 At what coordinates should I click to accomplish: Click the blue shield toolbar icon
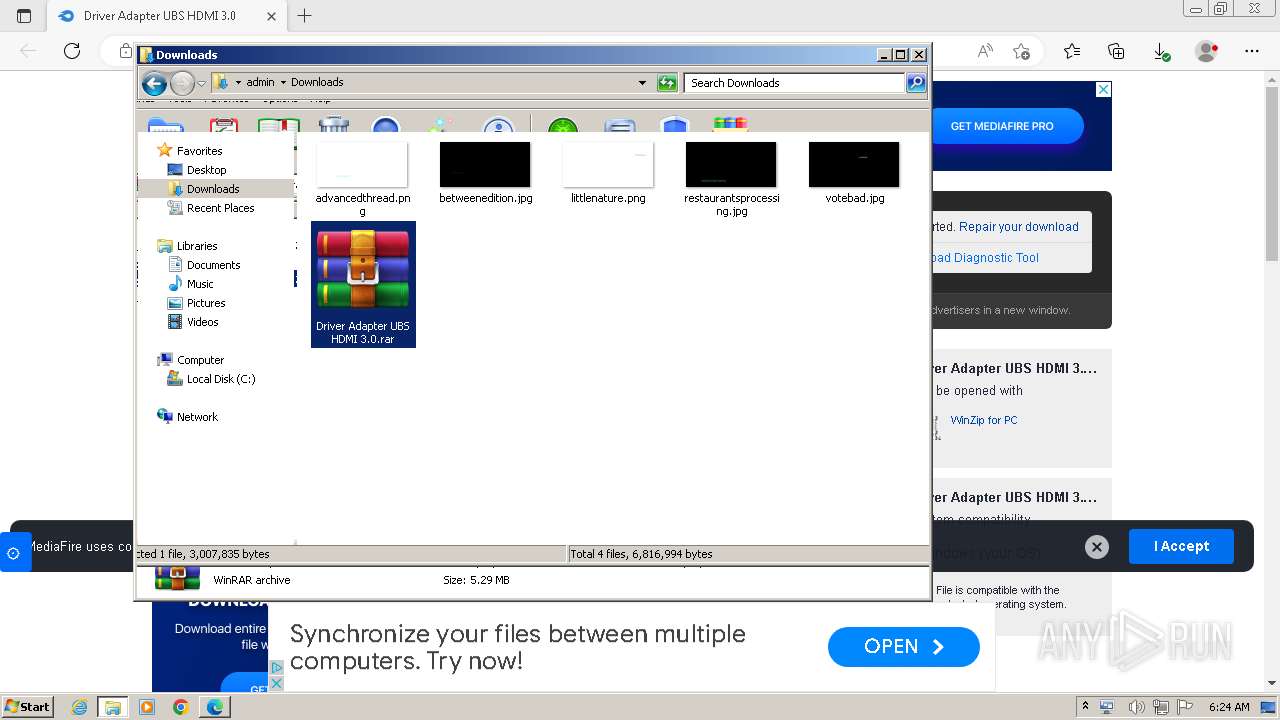click(675, 126)
